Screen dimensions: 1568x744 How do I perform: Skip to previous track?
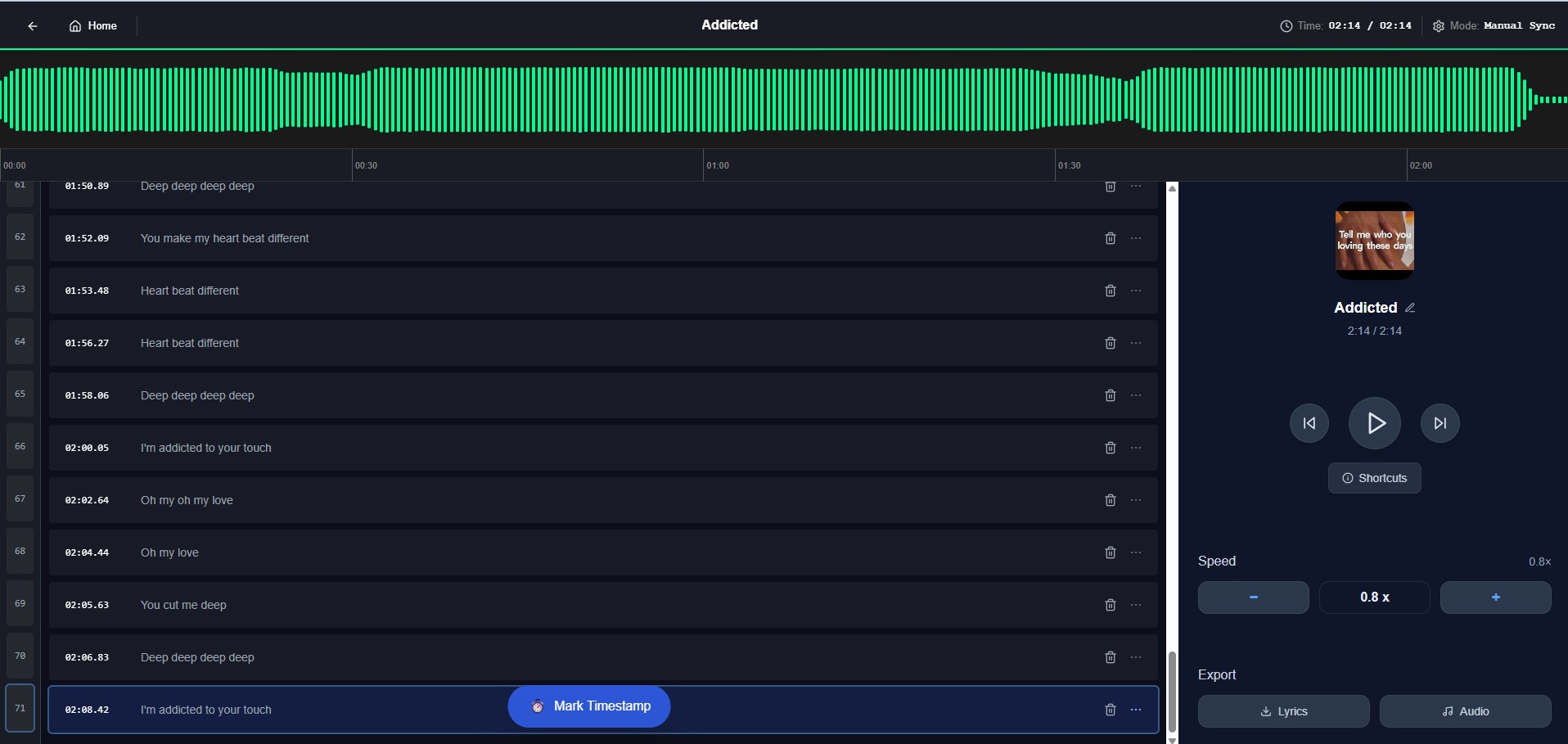[x=1309, y=423]
